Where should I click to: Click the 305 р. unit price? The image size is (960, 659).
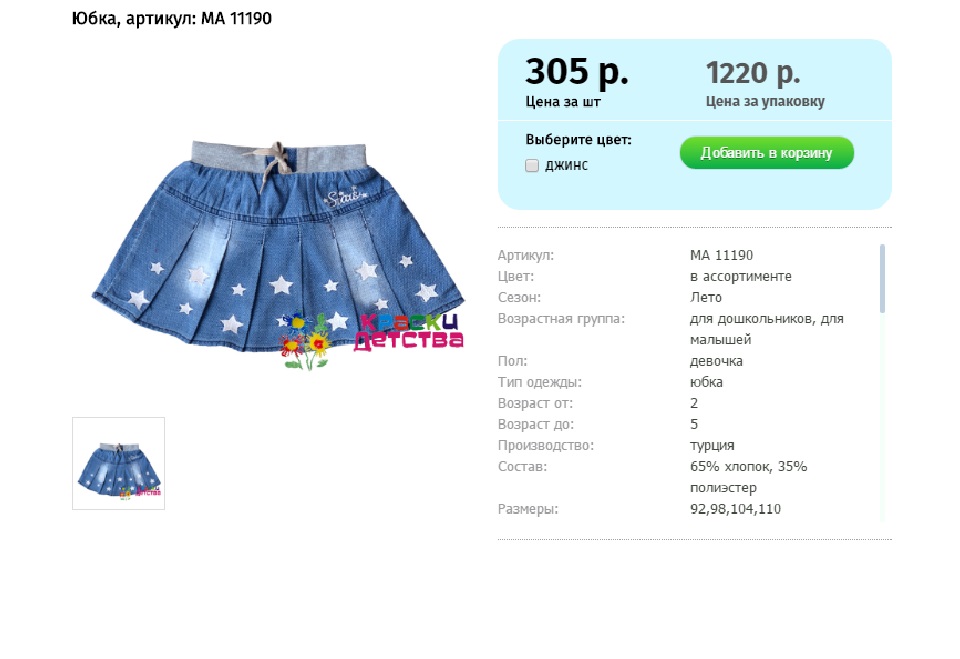pyautogui.click(x=577, y=72)
